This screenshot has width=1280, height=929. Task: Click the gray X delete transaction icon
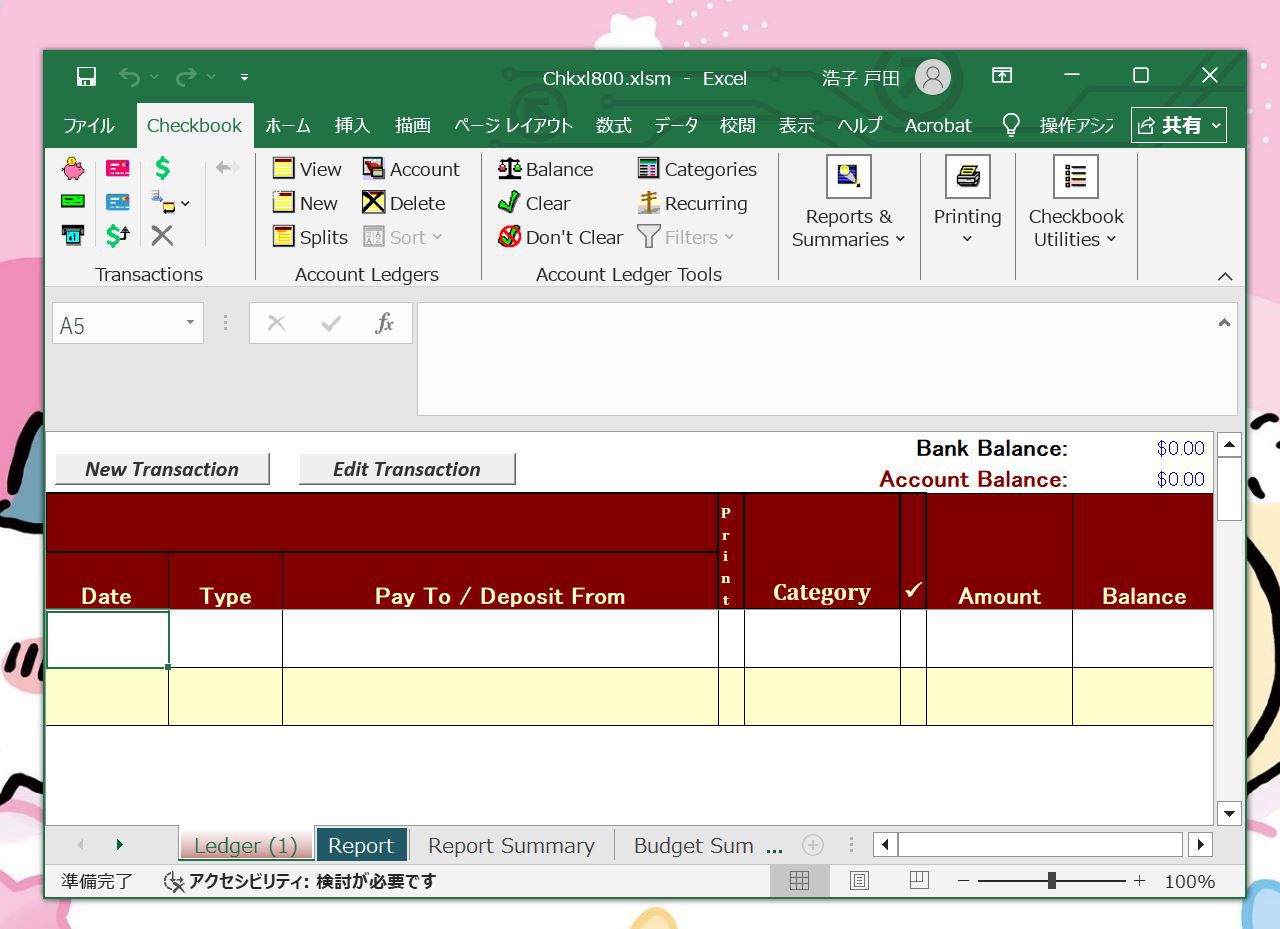tap(162, 235)
